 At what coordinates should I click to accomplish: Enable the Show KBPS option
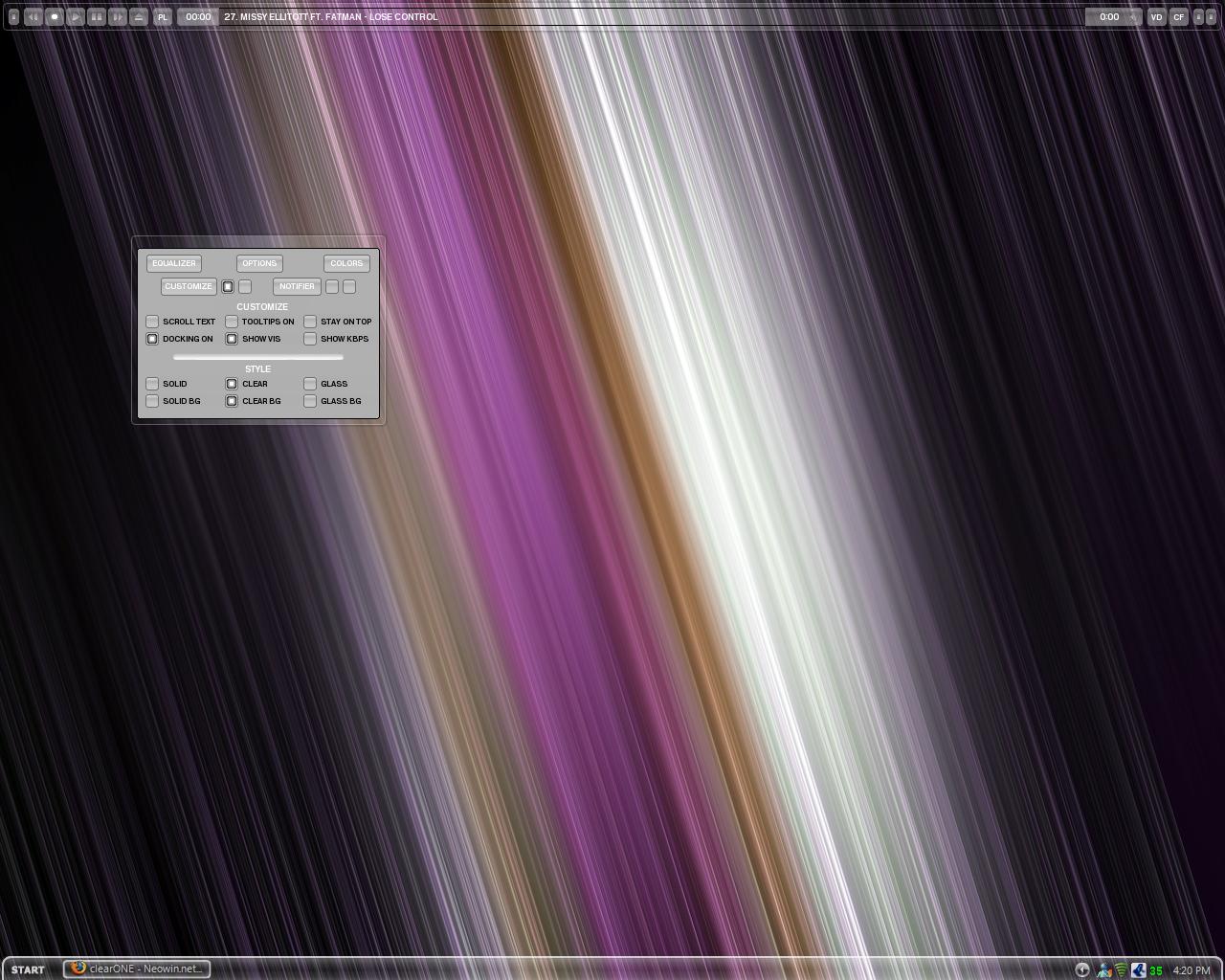310,339
